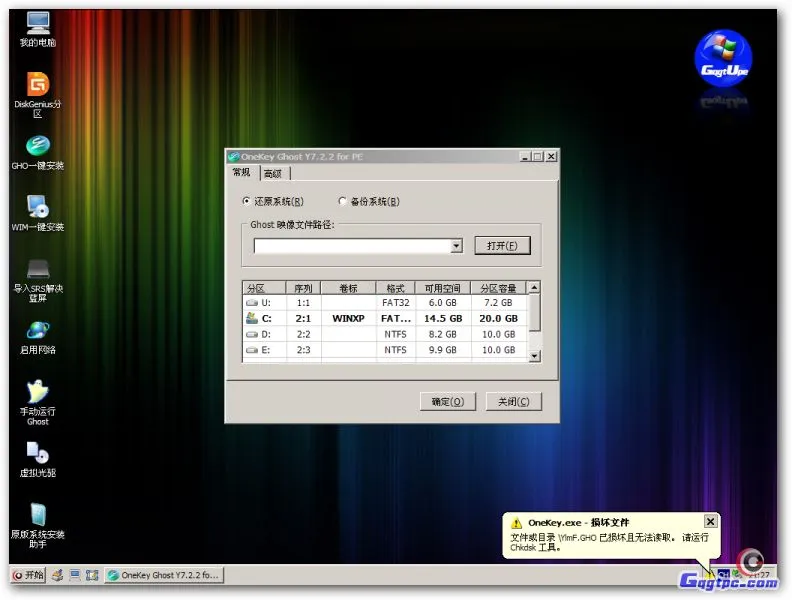This screenshot has width=792, height=600.
Task: Click partition list scroll down arrow
Action: click(534, 356)
